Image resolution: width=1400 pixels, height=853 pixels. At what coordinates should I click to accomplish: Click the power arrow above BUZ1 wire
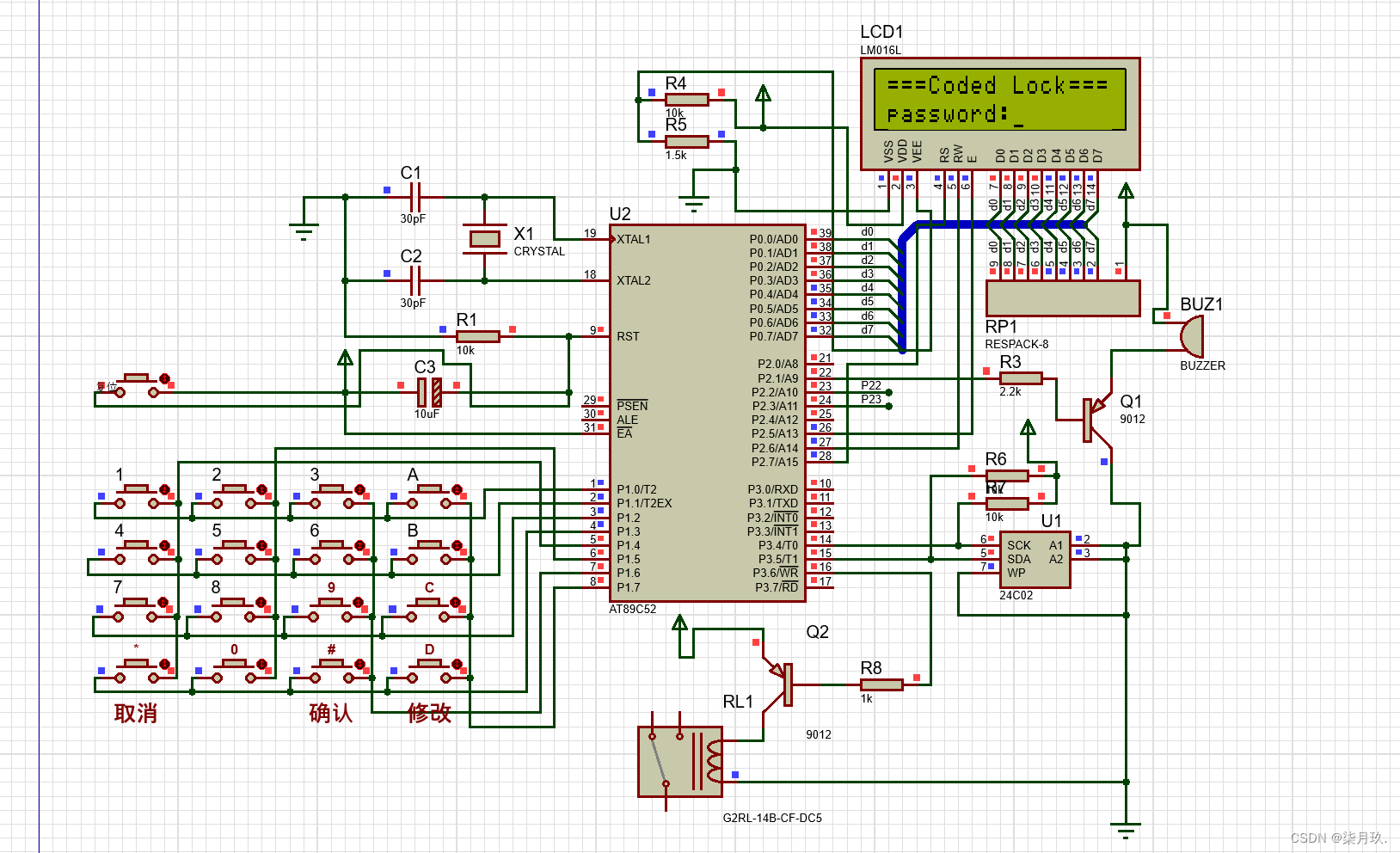click(x=1126, y=191)
